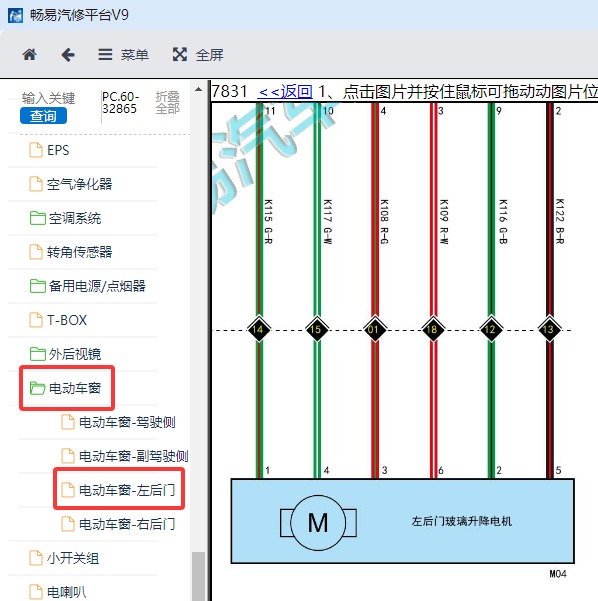Image resolution: width=598 pixels, height=601 pixels.
Task: Click connector diamond 15
Action: click(x=316, y=329)
